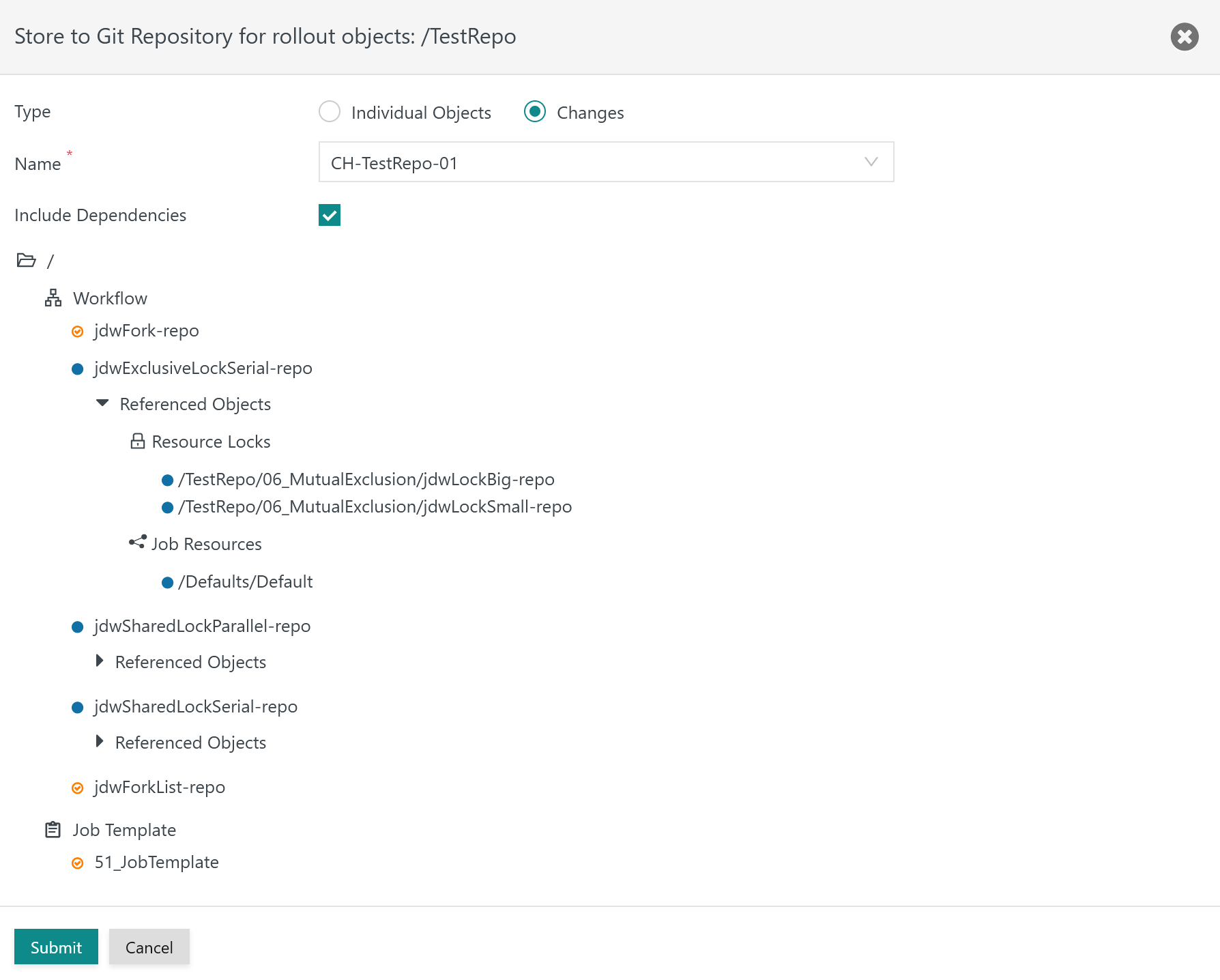
Task: Click the /TestRepo/06_MutualExclusion/jdwLockSmall-repo path
Action: click(375, 507)
